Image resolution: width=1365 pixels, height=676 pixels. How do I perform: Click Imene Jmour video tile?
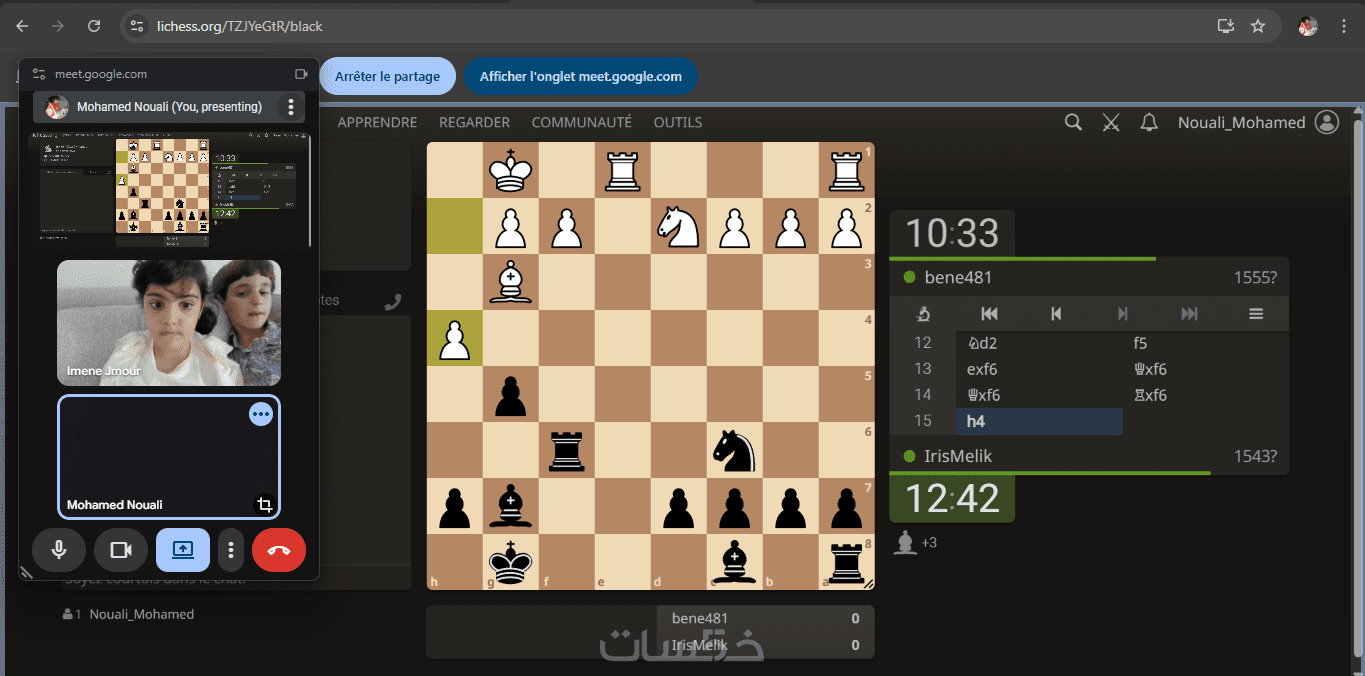[169, 323]
